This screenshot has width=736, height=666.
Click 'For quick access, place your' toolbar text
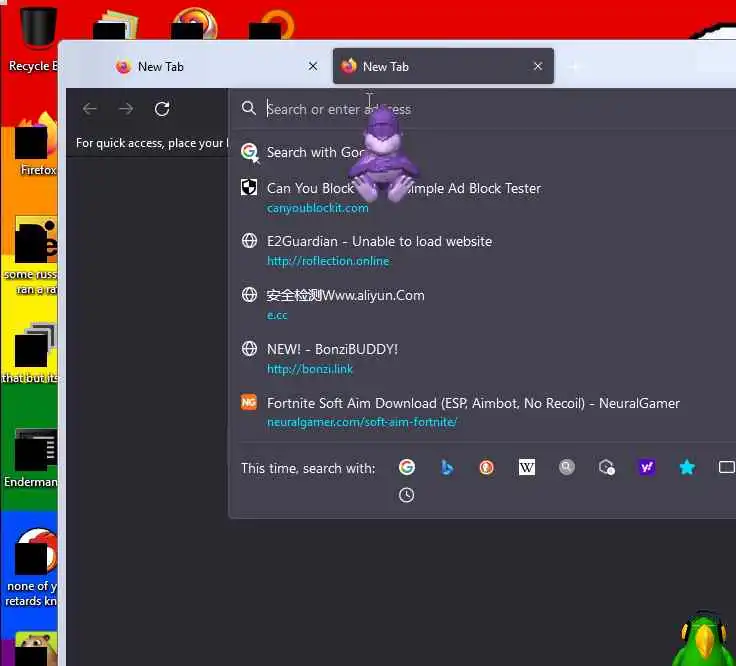tap(152, 143)
